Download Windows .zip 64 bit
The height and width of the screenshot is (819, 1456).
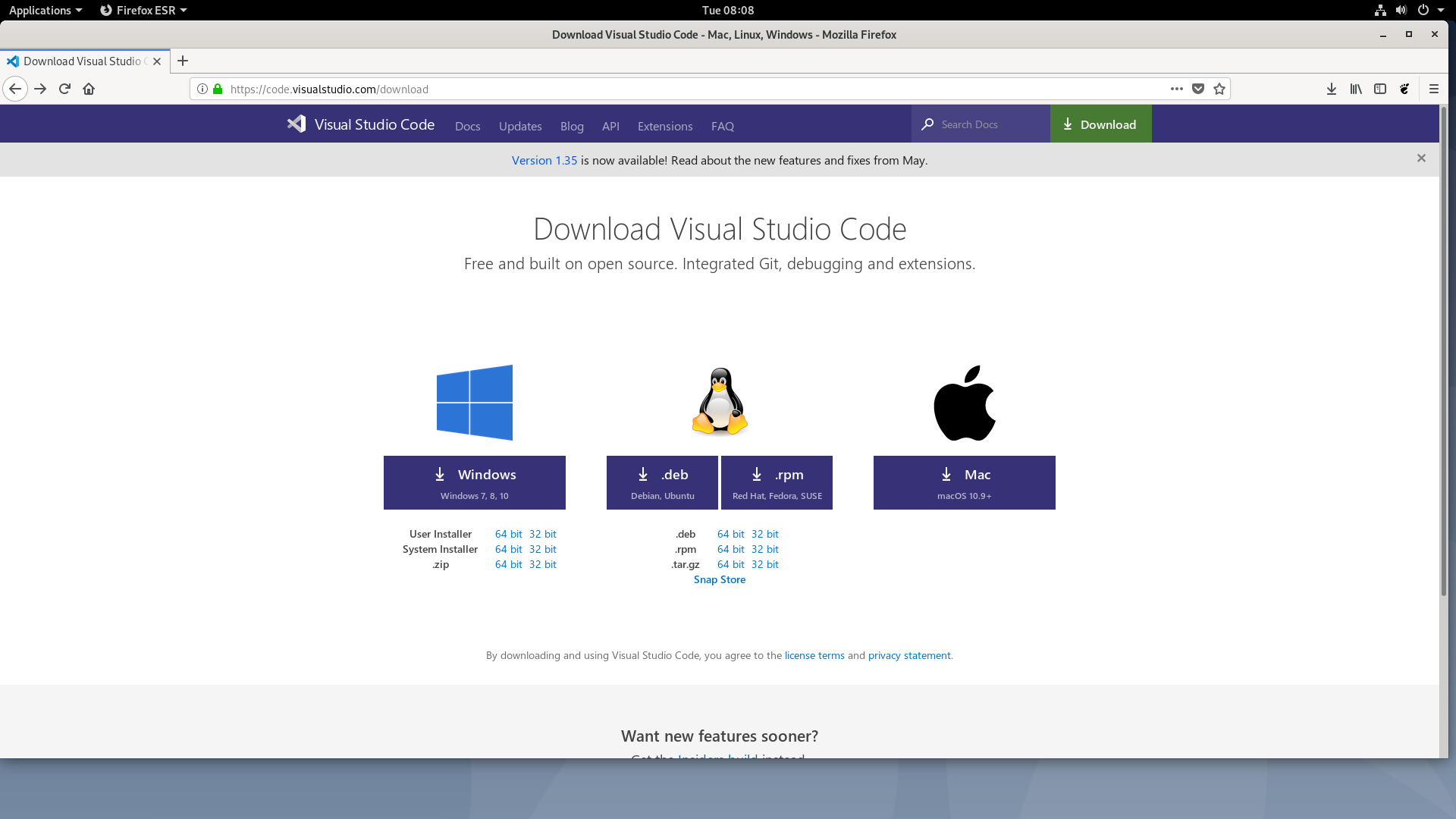tap(508, 564)
